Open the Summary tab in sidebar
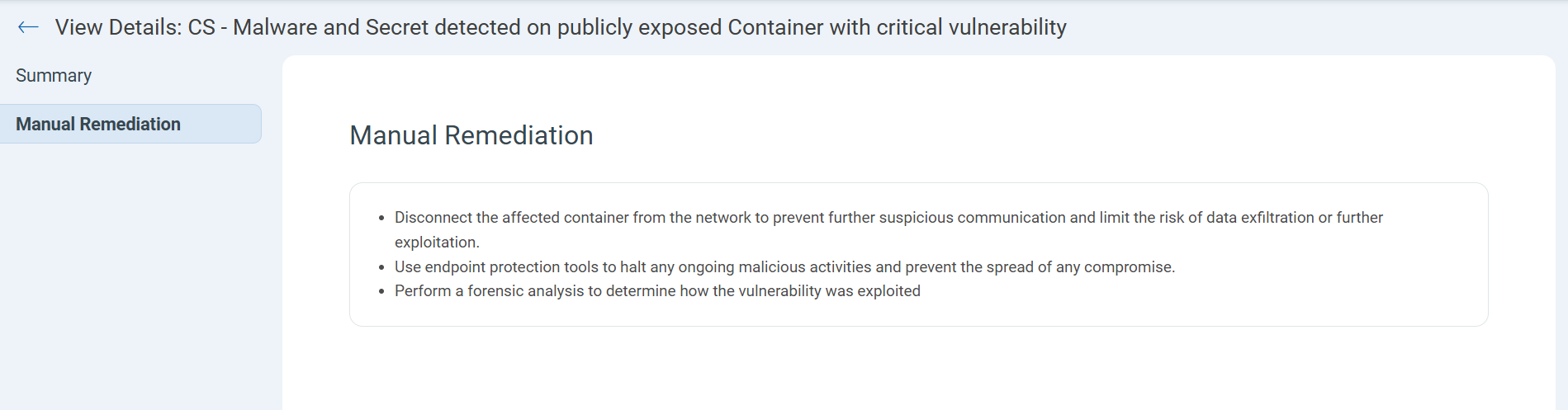Viewport: 1568px width, 410px height. pos(54,76)
